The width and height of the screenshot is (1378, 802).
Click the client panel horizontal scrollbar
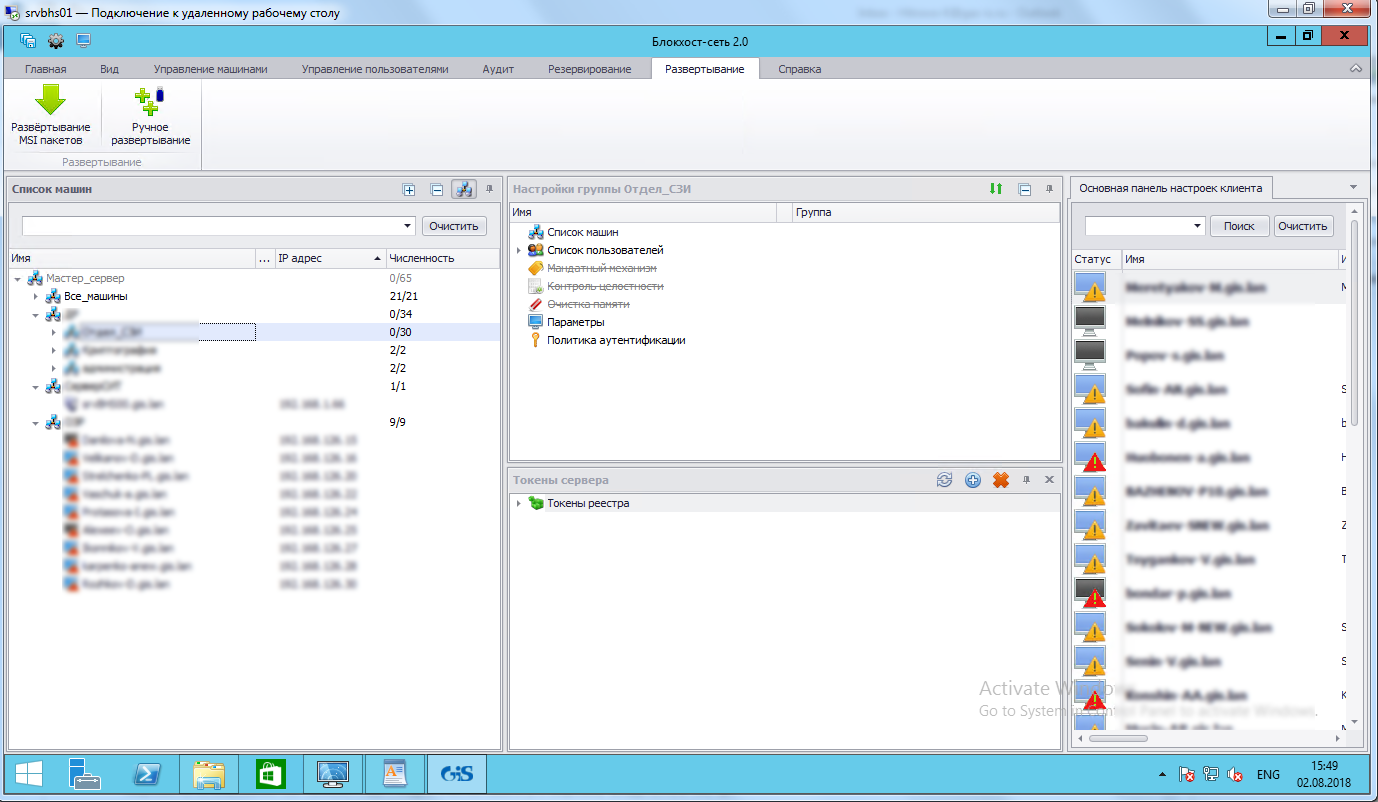(x=1119, y=738)
